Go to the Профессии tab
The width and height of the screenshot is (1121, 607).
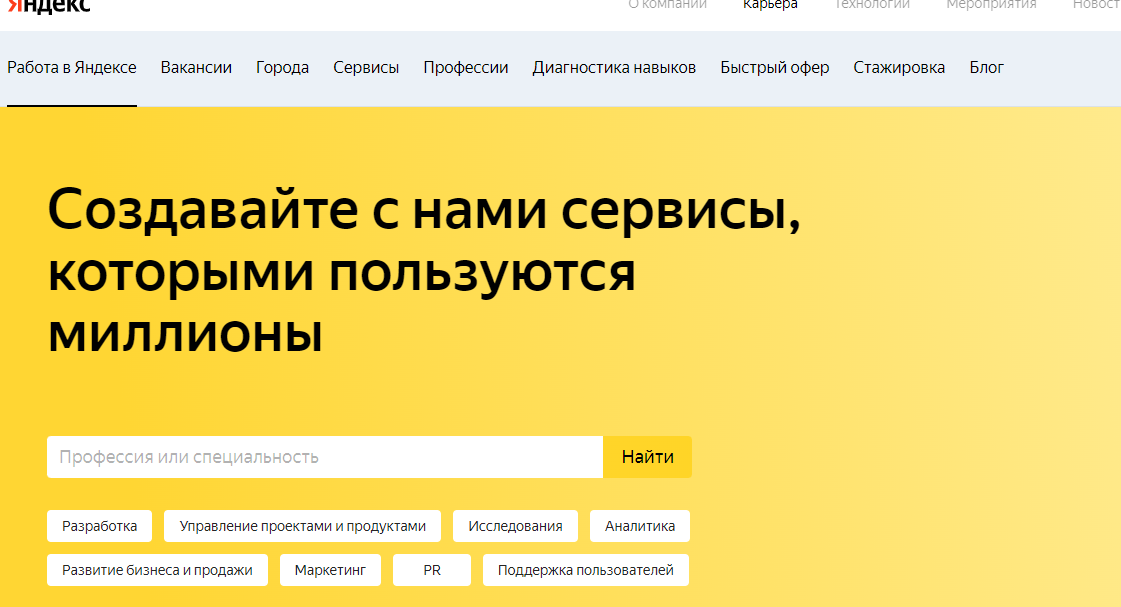(465, 68)
